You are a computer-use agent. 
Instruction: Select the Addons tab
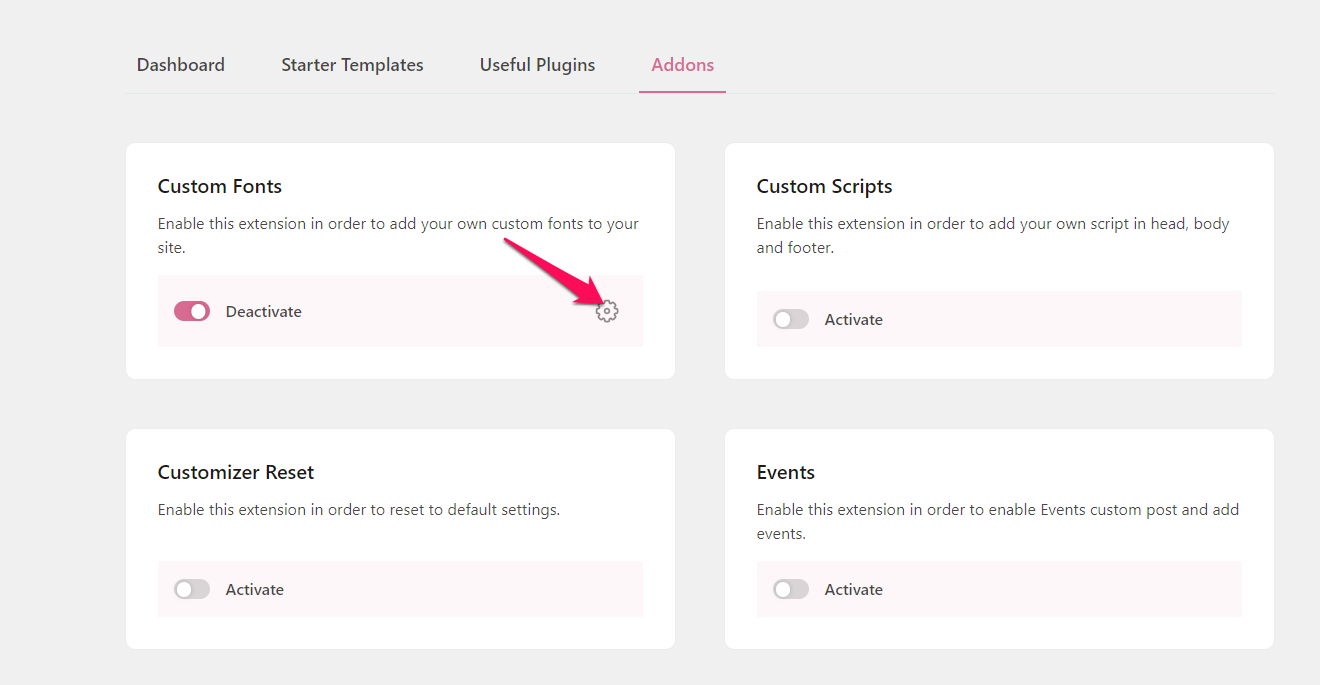point(682,64)
